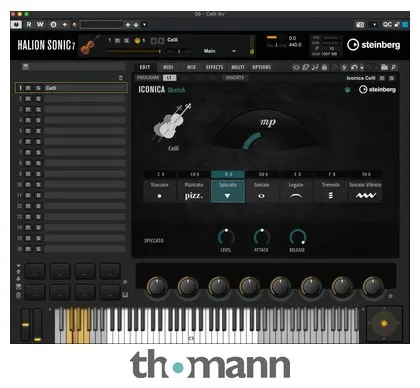Click the camera snapshot icon top right
This screenshot has width=420, height=388.
click(x=360, y=25)
